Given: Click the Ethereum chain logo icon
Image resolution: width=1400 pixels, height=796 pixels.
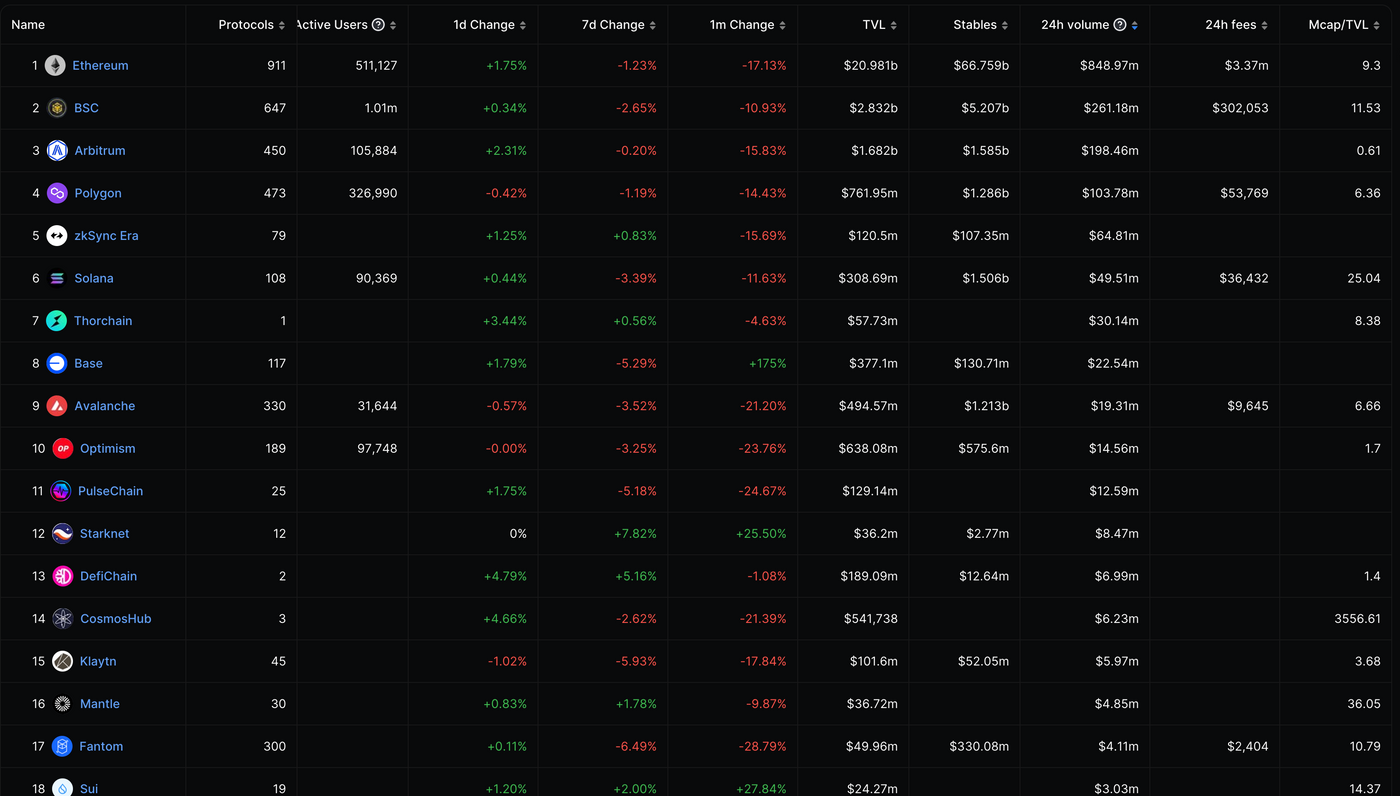Looking at the screenshot, I should [55, 66].
